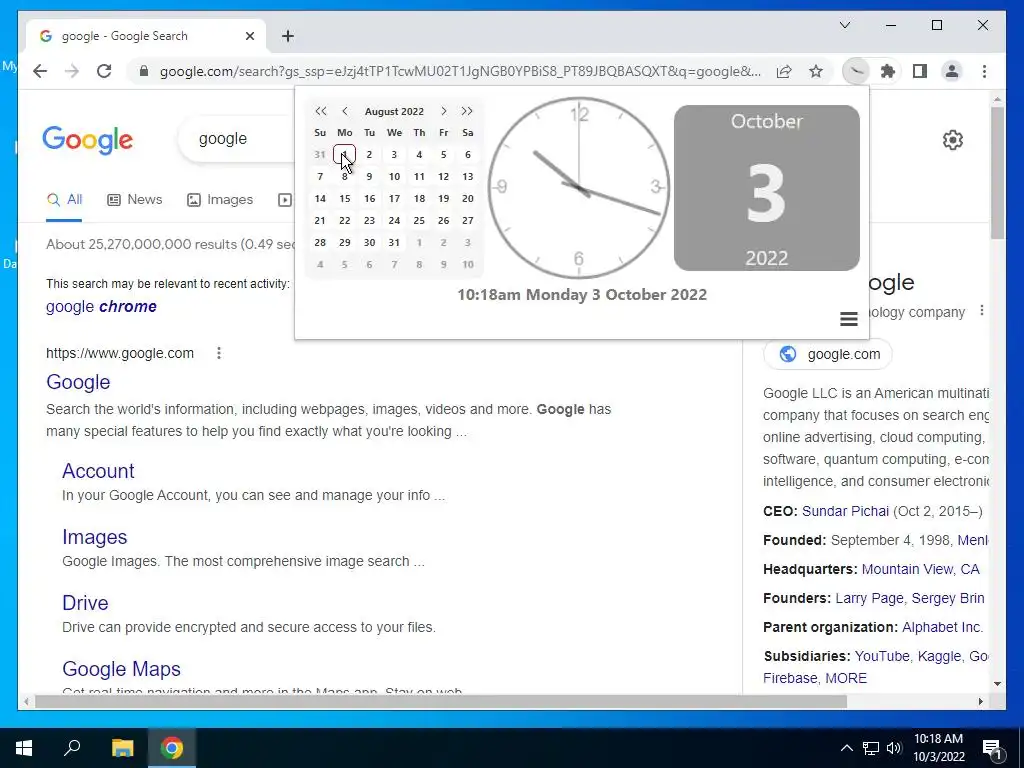The width and height of the screenshot is (1024, 768).
Task: Close the google - Google Search tab
Action: click(x=249, y=36)
